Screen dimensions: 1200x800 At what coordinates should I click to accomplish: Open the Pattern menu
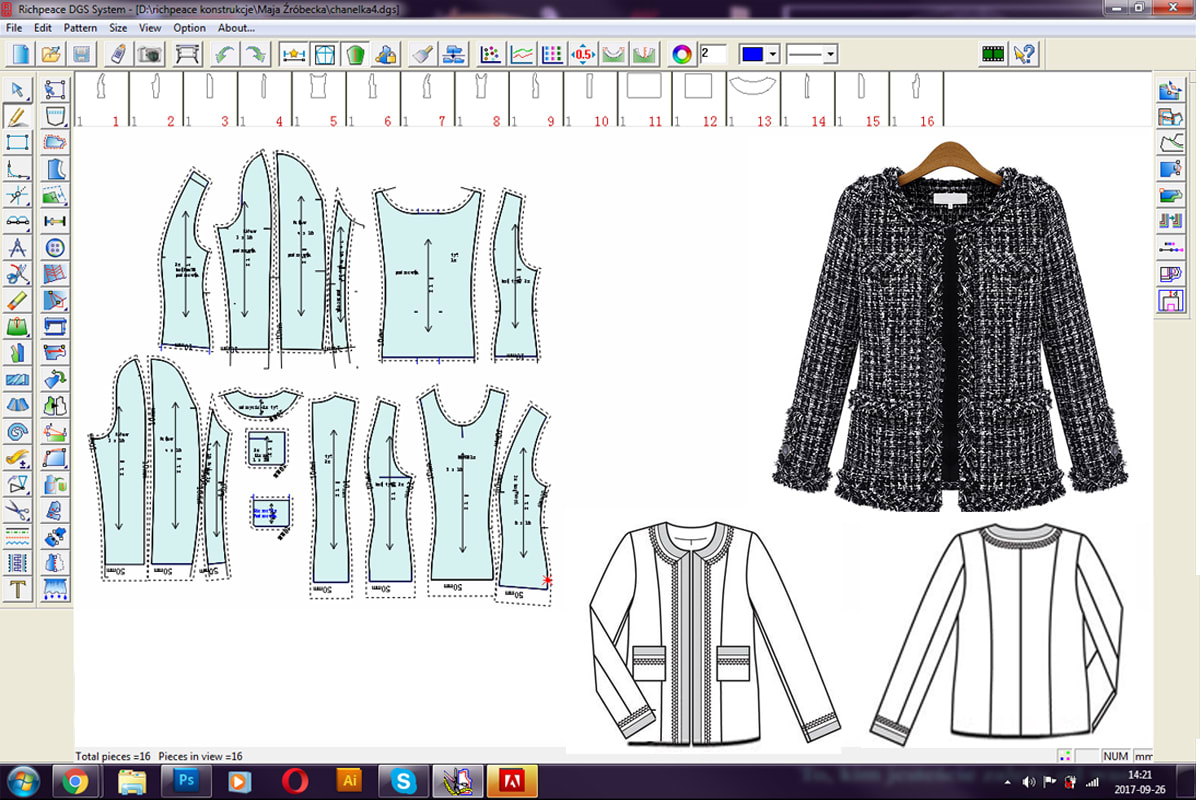tap(81, 28)
